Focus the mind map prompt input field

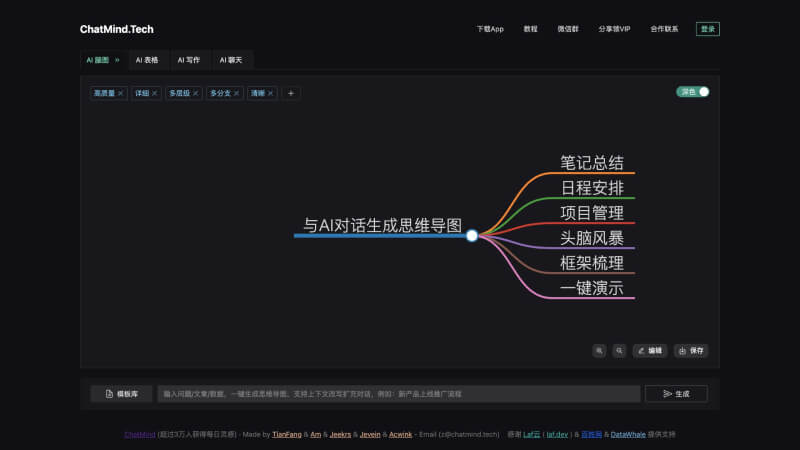(x=398, y=394)
